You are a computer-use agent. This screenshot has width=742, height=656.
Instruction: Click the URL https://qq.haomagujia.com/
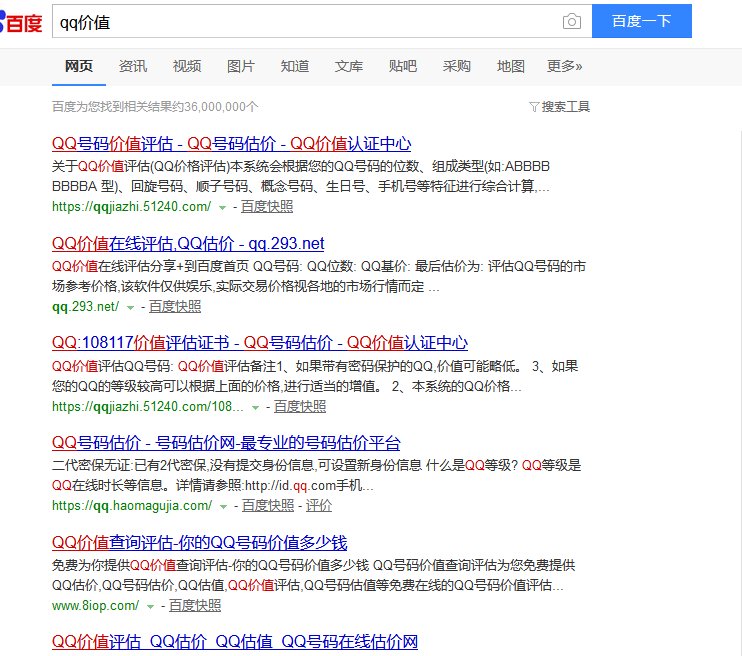(132, 505)
